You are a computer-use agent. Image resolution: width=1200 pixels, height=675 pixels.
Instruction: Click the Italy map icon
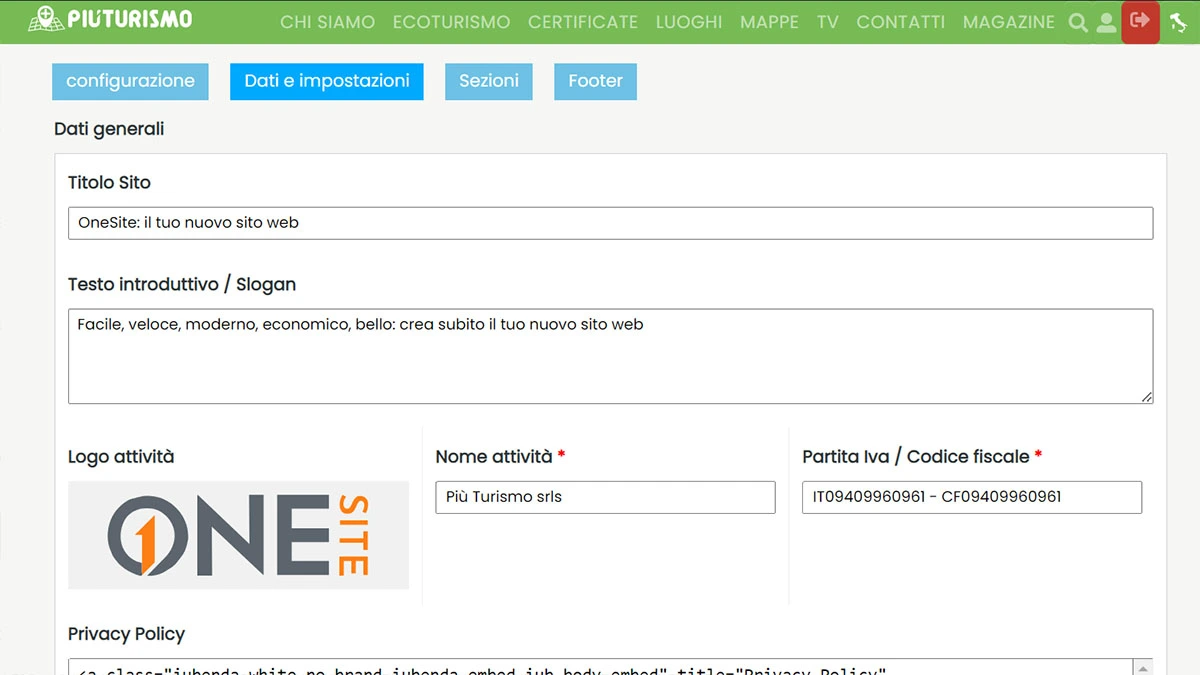[1178, 22]
